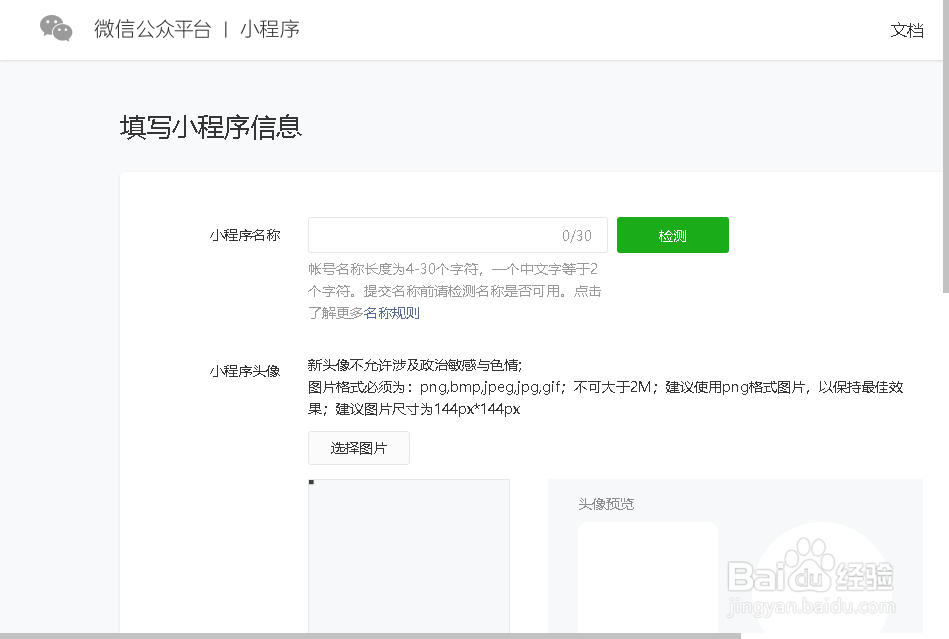The image size is (949, 639).
Task: Open the 名称规则 link
Action: coord(392,313)
